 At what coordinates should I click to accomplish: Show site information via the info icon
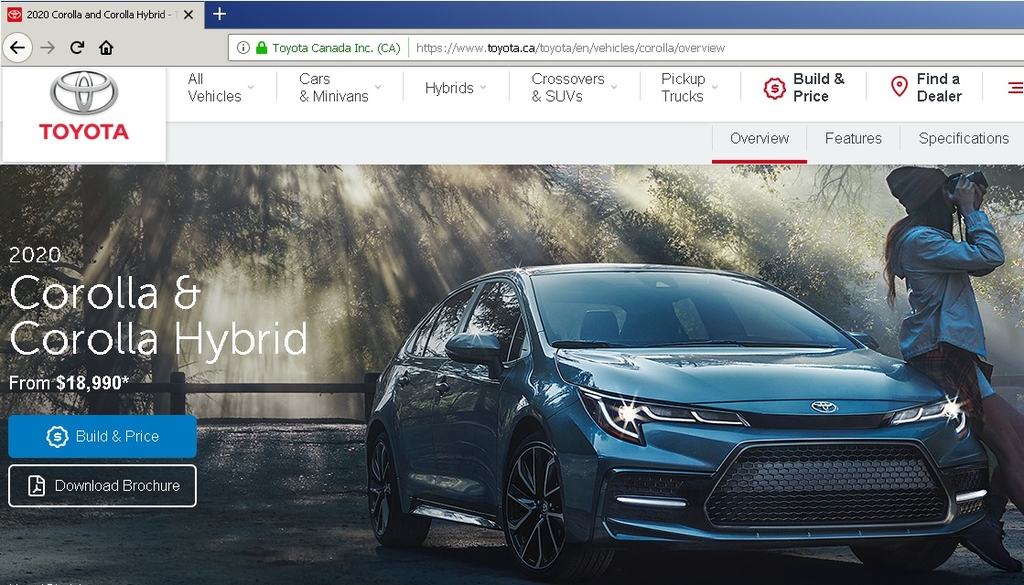243,48
